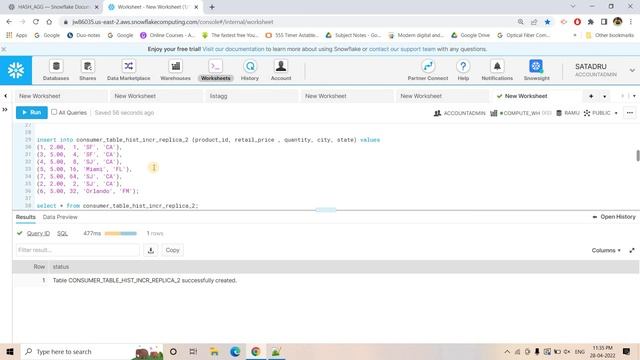The height and width of the screenshot is (360, 640).
Task: Open browser extensions puzzle icon
Action: point(591,22)
